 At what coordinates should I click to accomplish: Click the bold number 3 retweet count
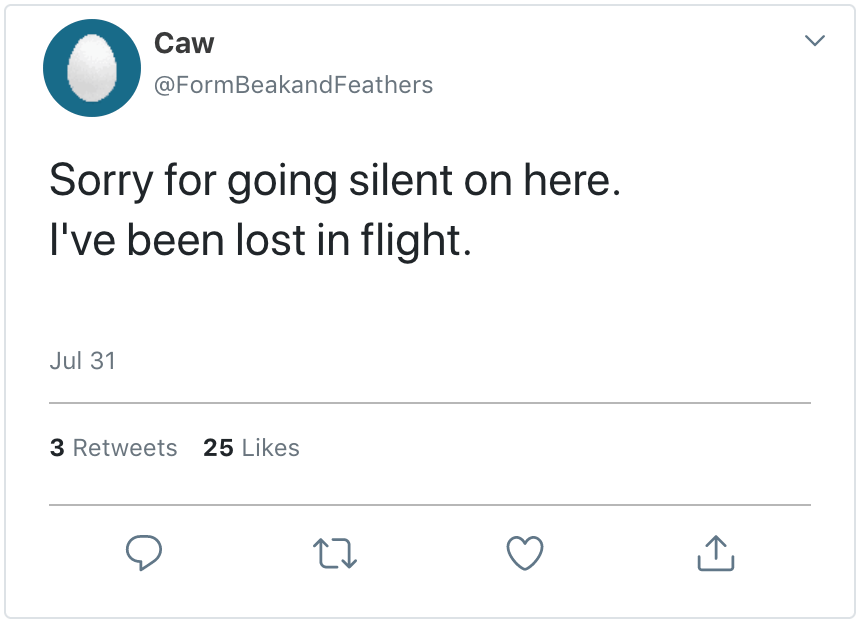click(56, 448)
